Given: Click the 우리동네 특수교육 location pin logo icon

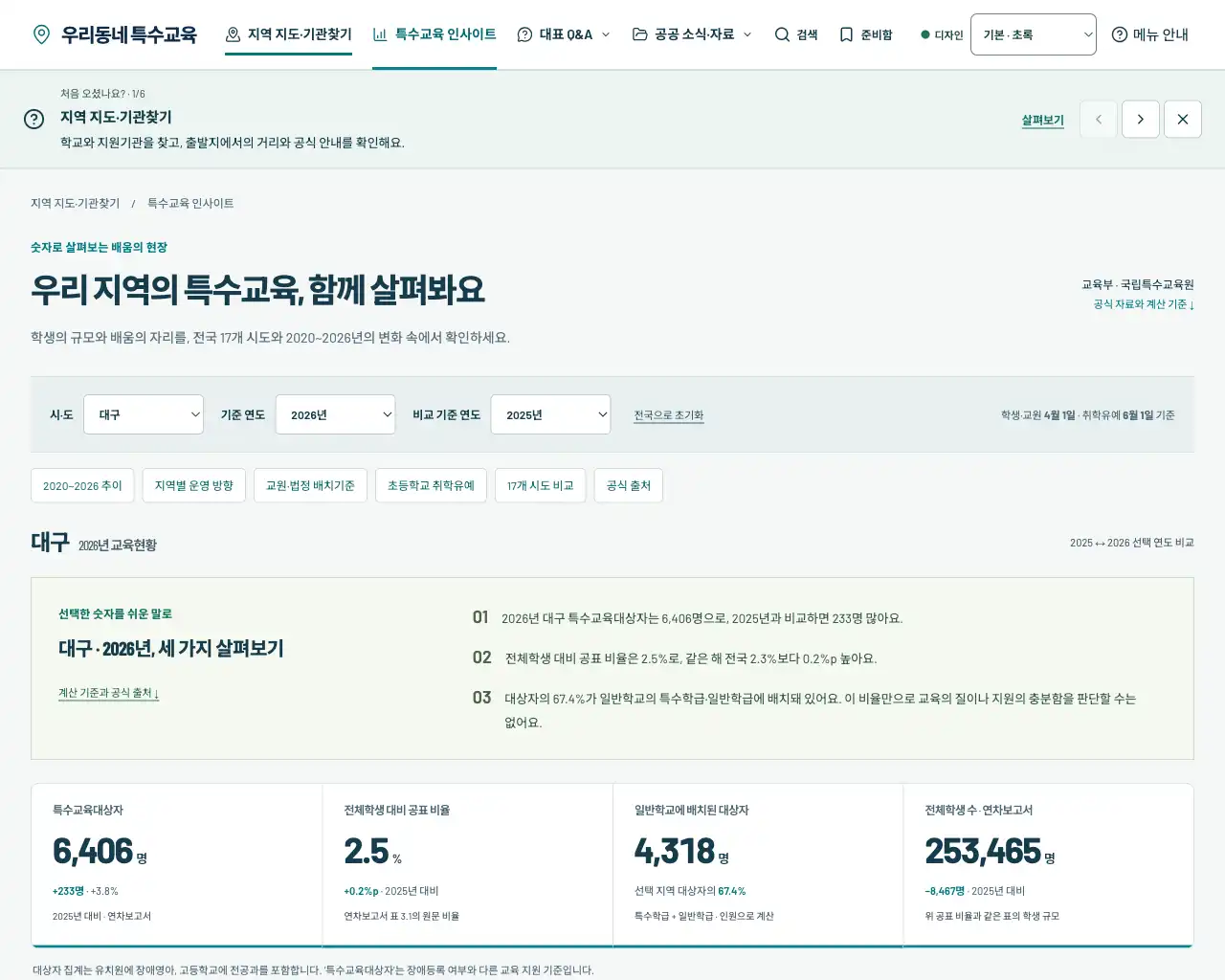Looking at the screenshot, I should click(41, 34).
